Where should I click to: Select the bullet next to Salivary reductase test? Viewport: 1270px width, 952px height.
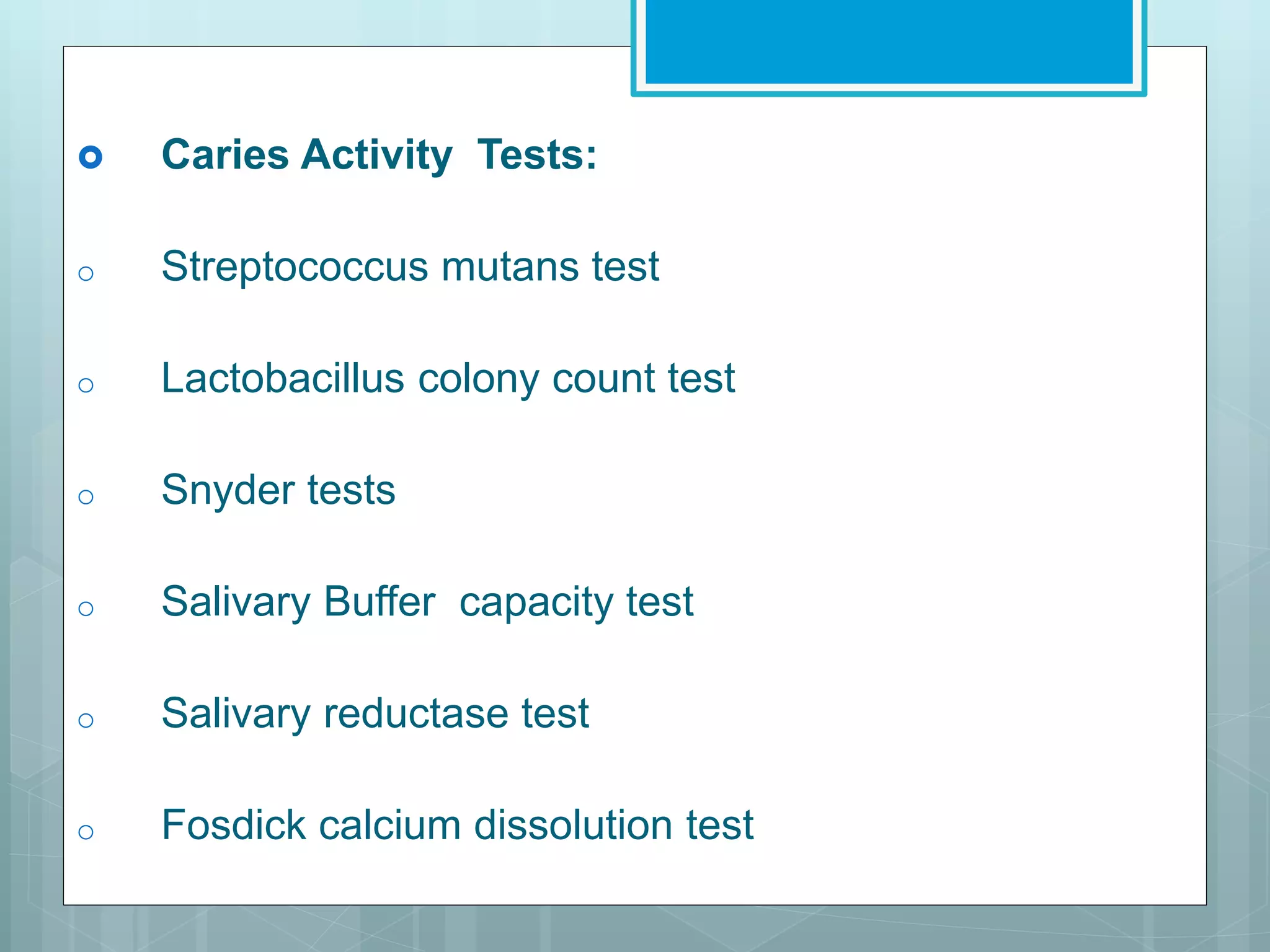(x=86, y=720)
